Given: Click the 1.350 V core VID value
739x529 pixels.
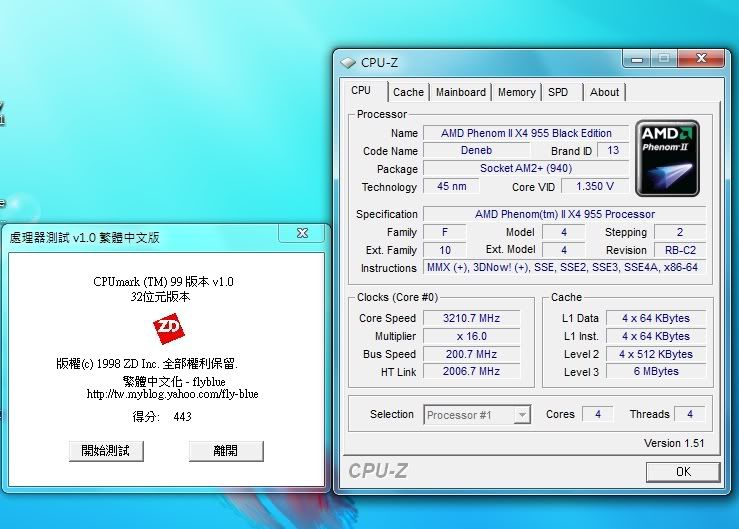Looking at the screenshot, I should pyautogui.click(x=595, y=186).
